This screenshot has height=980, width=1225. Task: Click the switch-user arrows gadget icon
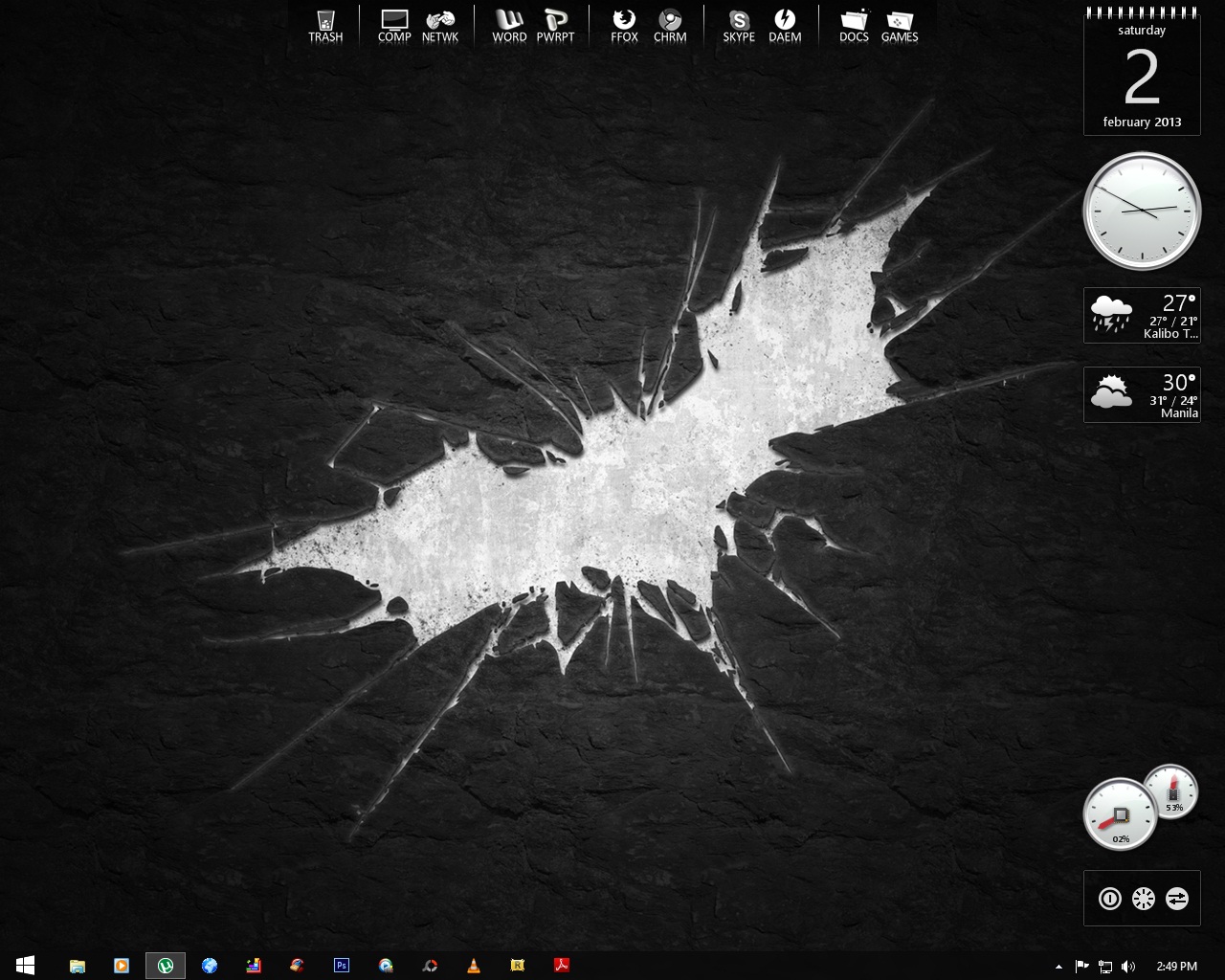pyautogui.click(x=1176, y=899)
